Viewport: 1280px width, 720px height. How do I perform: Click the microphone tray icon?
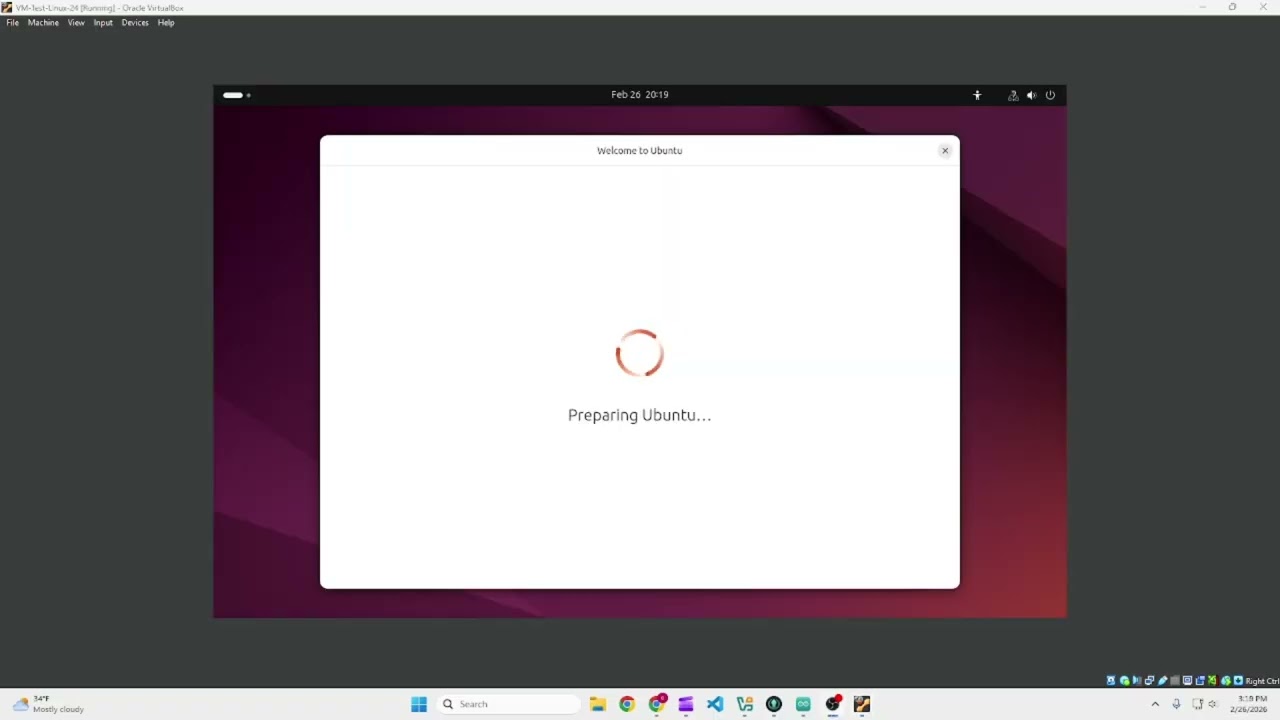(1177, 704)
